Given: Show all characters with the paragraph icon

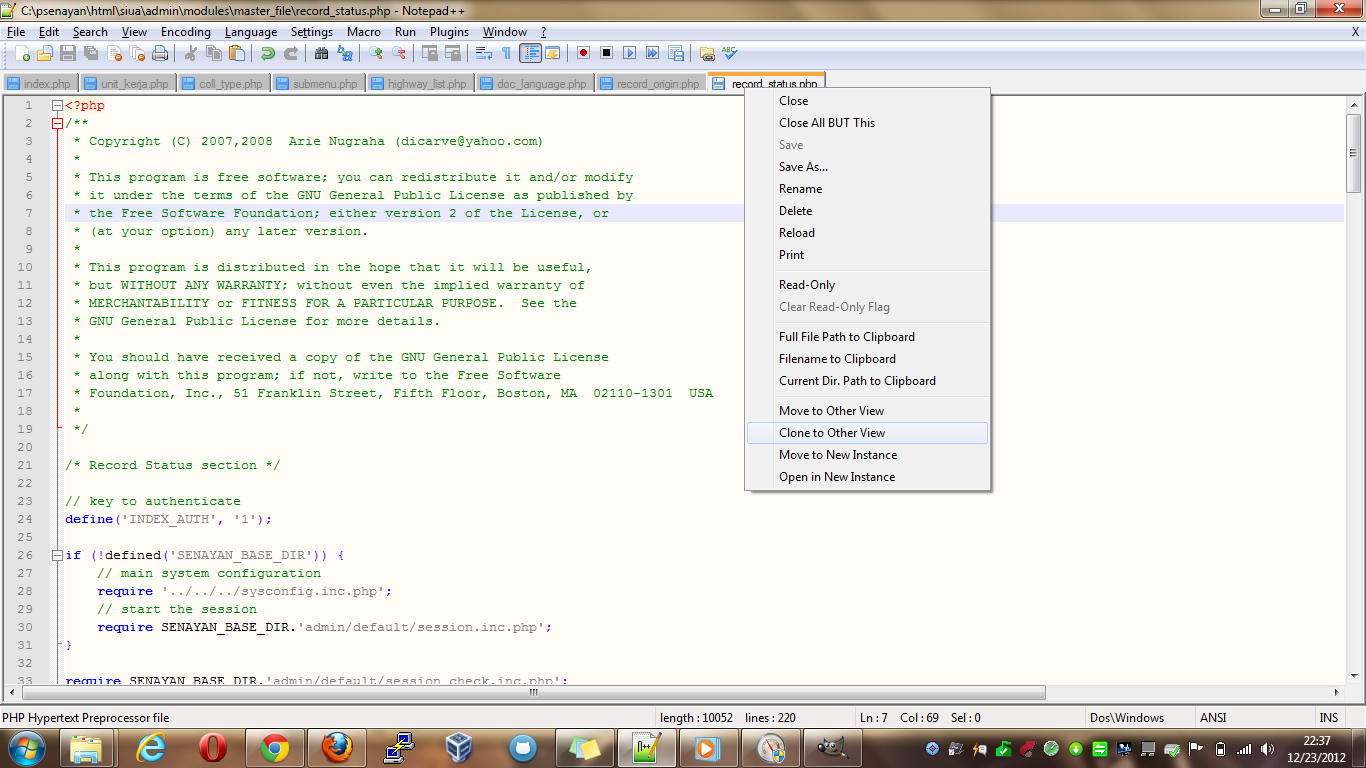Looking at the screenshot, I should coord(506,53).
